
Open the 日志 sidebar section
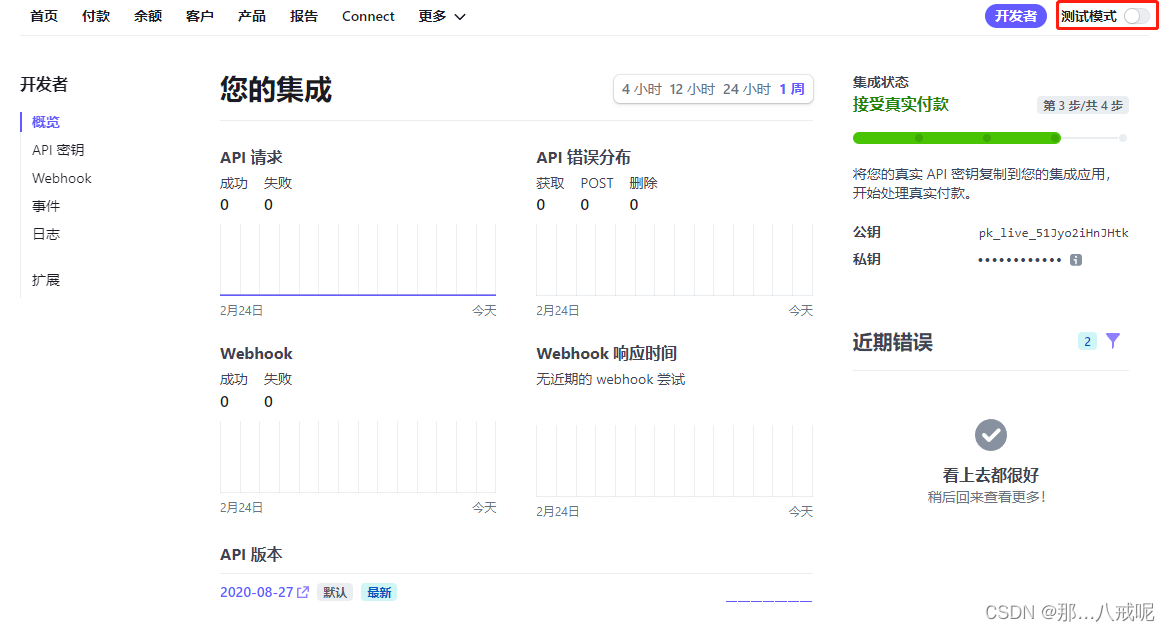click(x=46, y=233)
